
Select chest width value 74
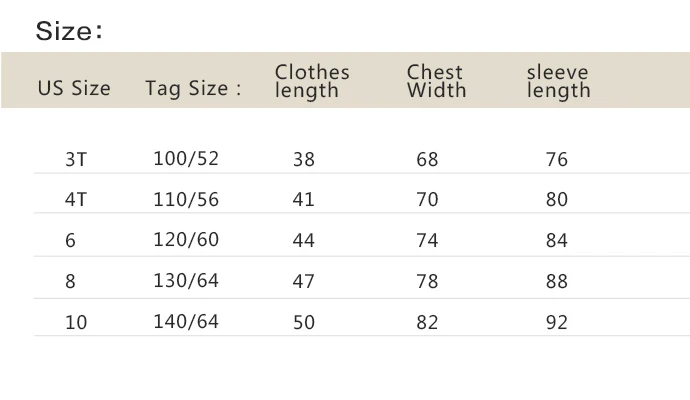(427, 240)
